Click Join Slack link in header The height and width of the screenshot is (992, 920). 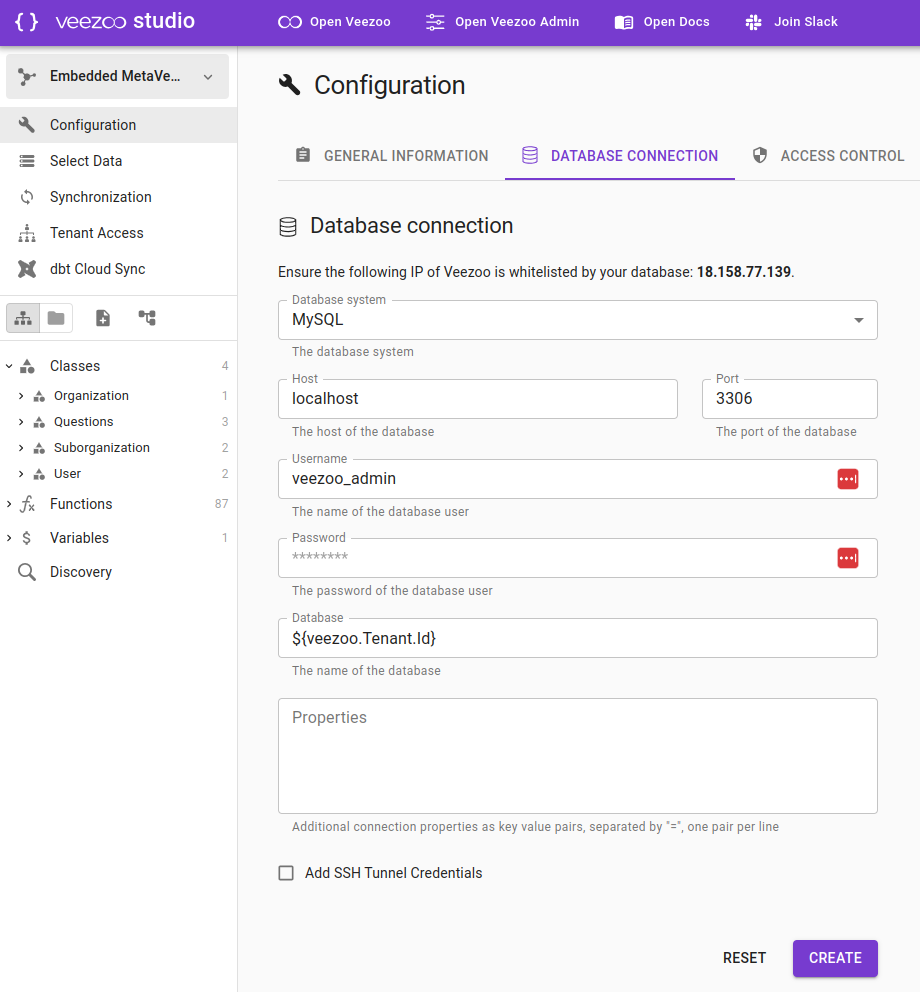[791, 22]
